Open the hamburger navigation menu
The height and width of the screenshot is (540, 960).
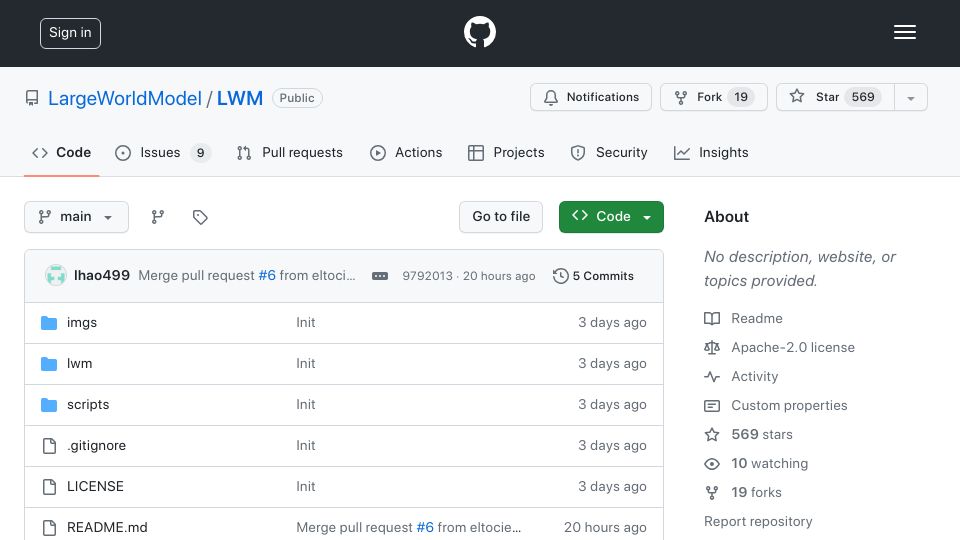904,32
